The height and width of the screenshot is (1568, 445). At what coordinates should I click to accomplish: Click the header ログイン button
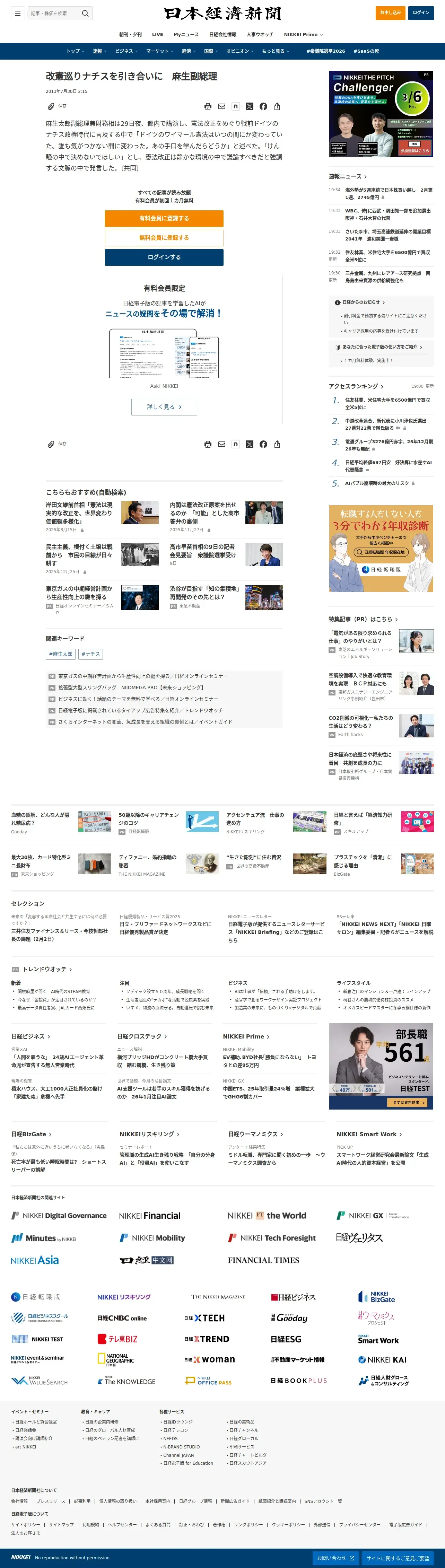click(421, 13)
